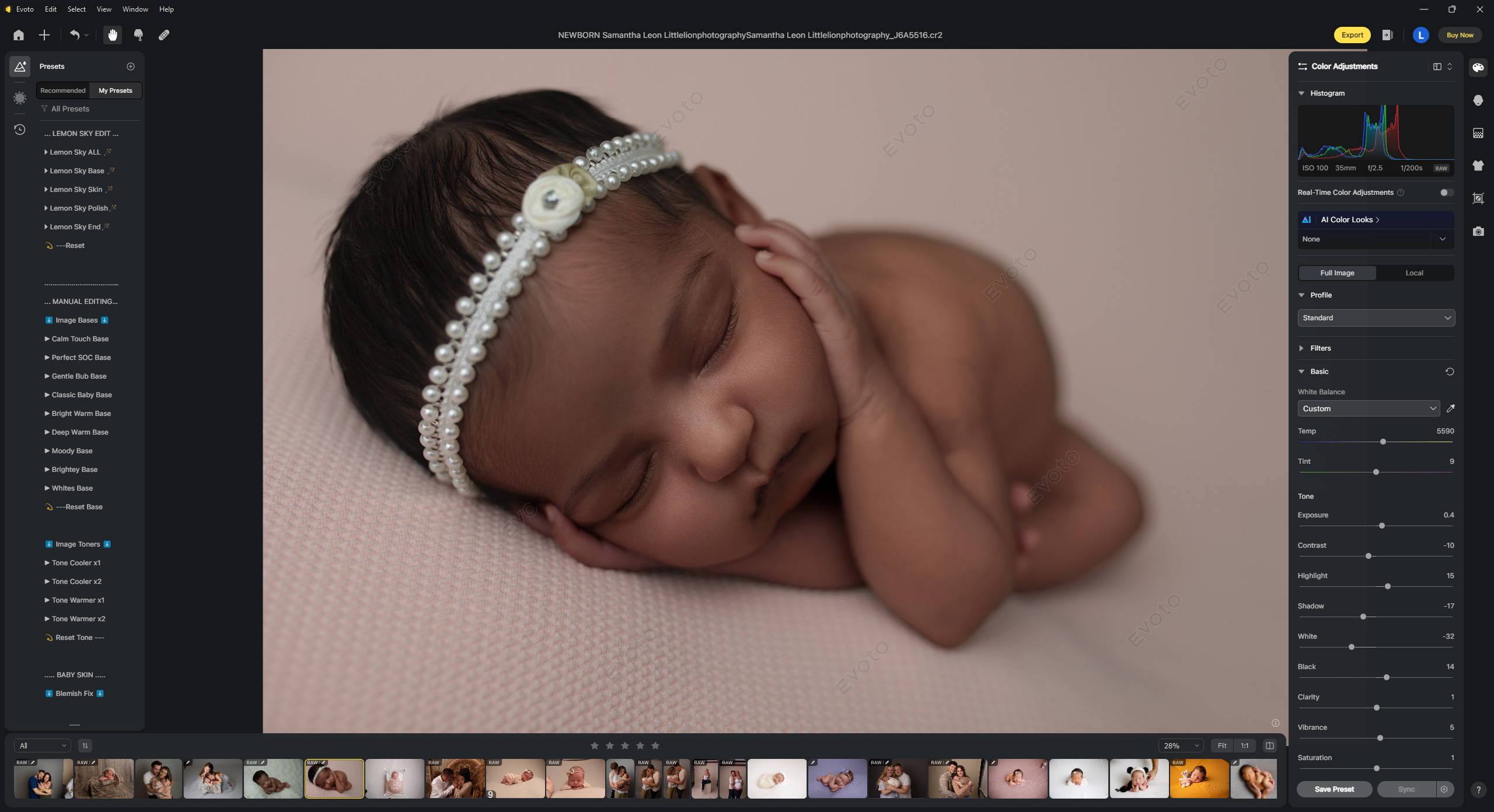Select the Hand pan tool
Viewport: 1494px width, 812px height.
[113, 35]
